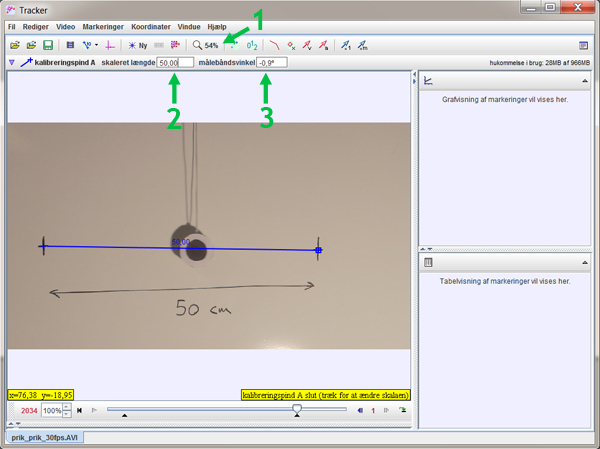Step forward one frame button
The height and width of the screenshot is (449, 600).
386,410
